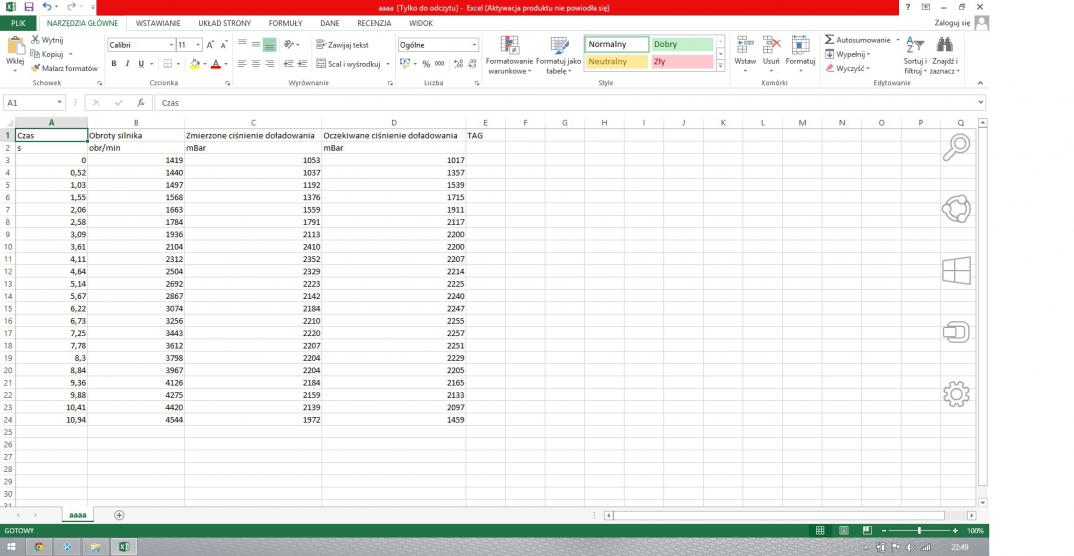The width and height of the screenshot is (1074, 556).
Task: Undo last action in Quick Access Toolbar
Action: [47, 7]
